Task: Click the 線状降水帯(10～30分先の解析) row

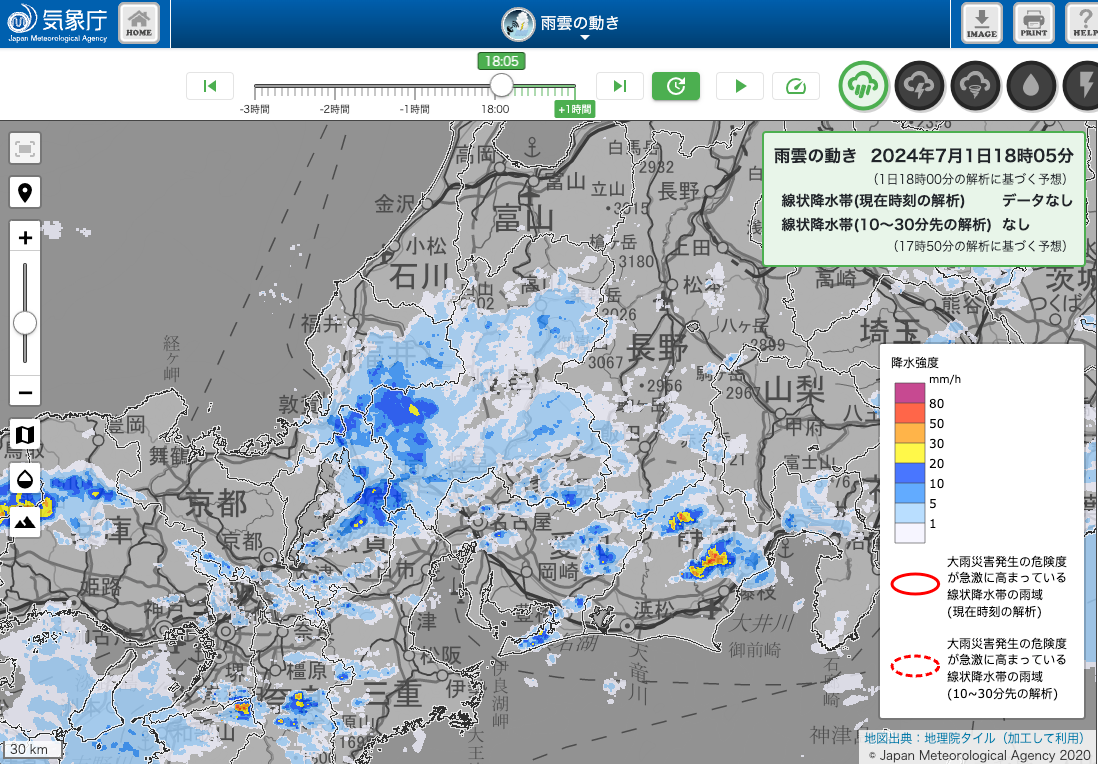Action: pos(905,224)
